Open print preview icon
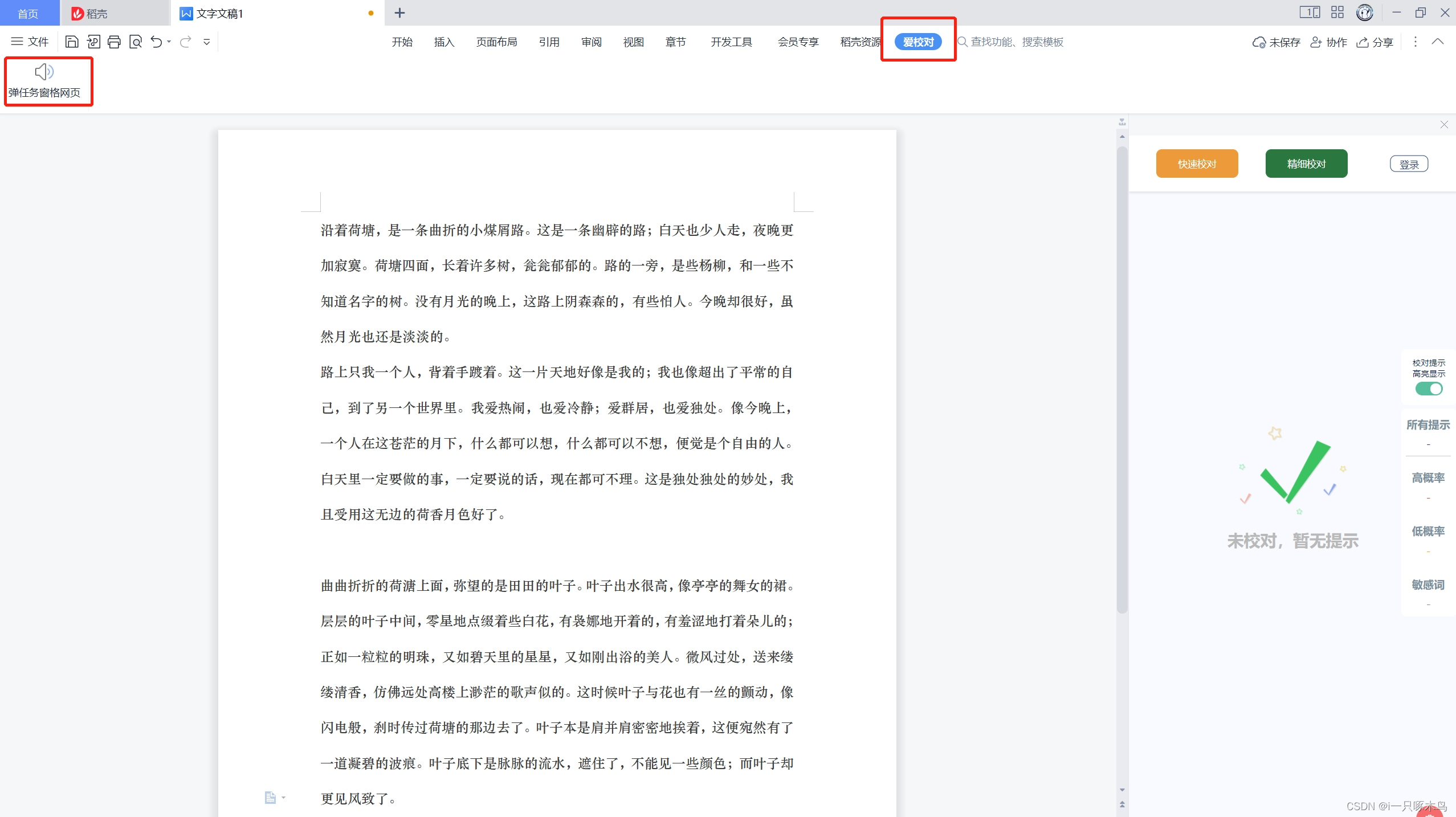1456x817 pixels. pyautogui.click(x=136, y=42)
